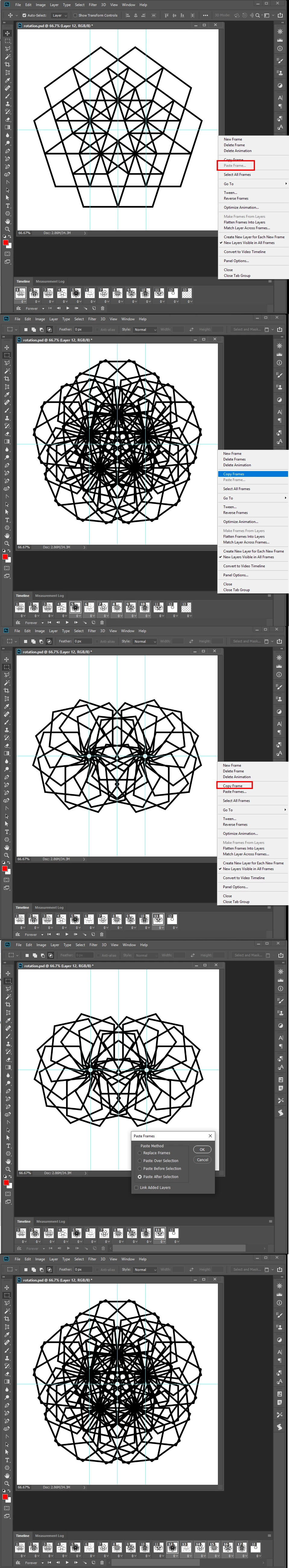The width and height of the screenshot is (289, 1568).
Task: Click red foreground color swatch in the Auto-Select window
Action: [x=5, y=243]
